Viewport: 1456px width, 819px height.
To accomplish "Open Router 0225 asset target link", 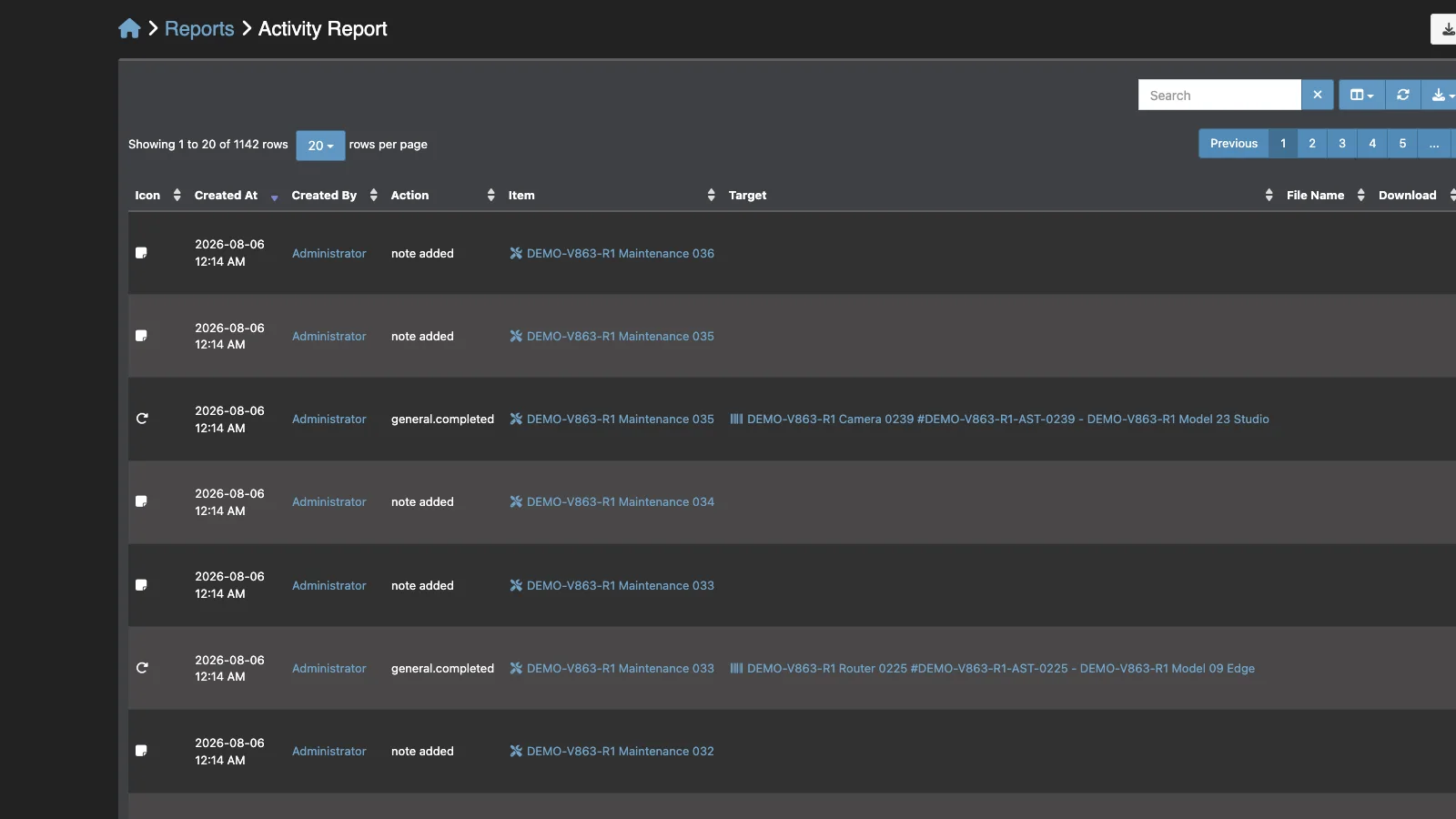I will coord(1001,669).
